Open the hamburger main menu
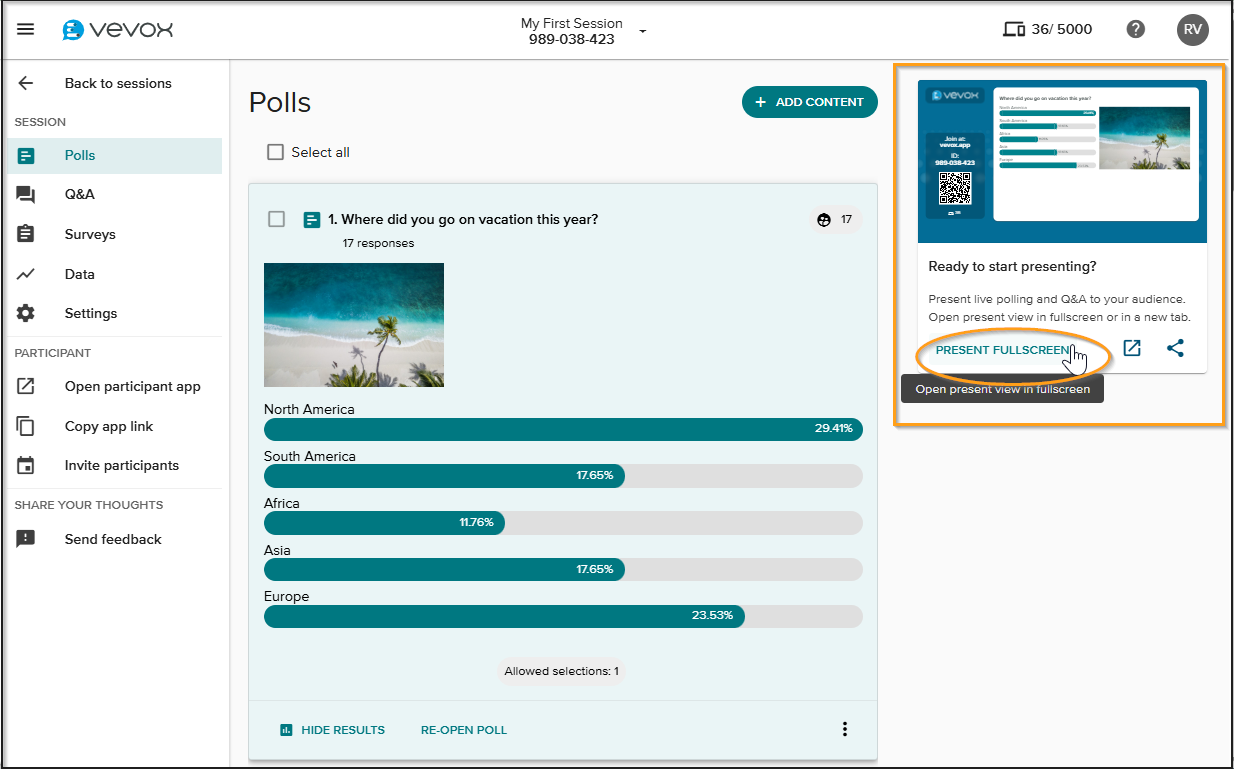 pyautogui.click(x=26, y=29)
